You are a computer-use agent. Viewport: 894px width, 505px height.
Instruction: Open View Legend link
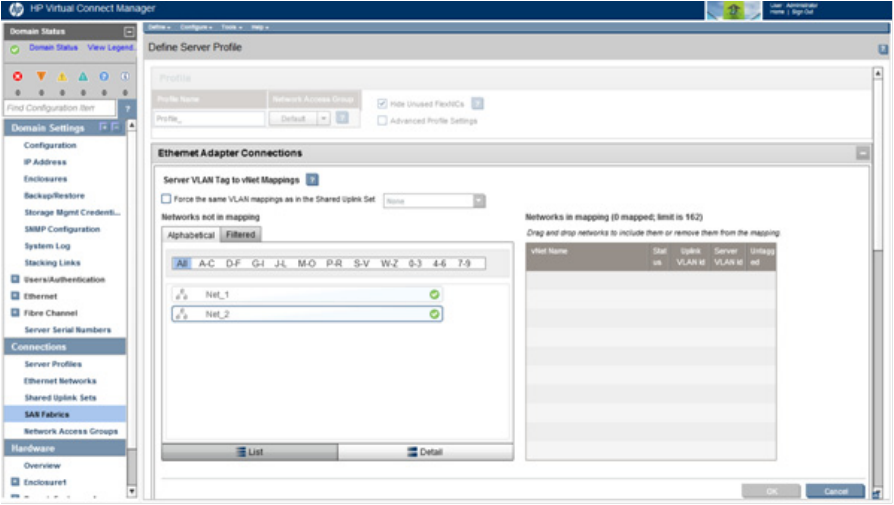(111, 48)
